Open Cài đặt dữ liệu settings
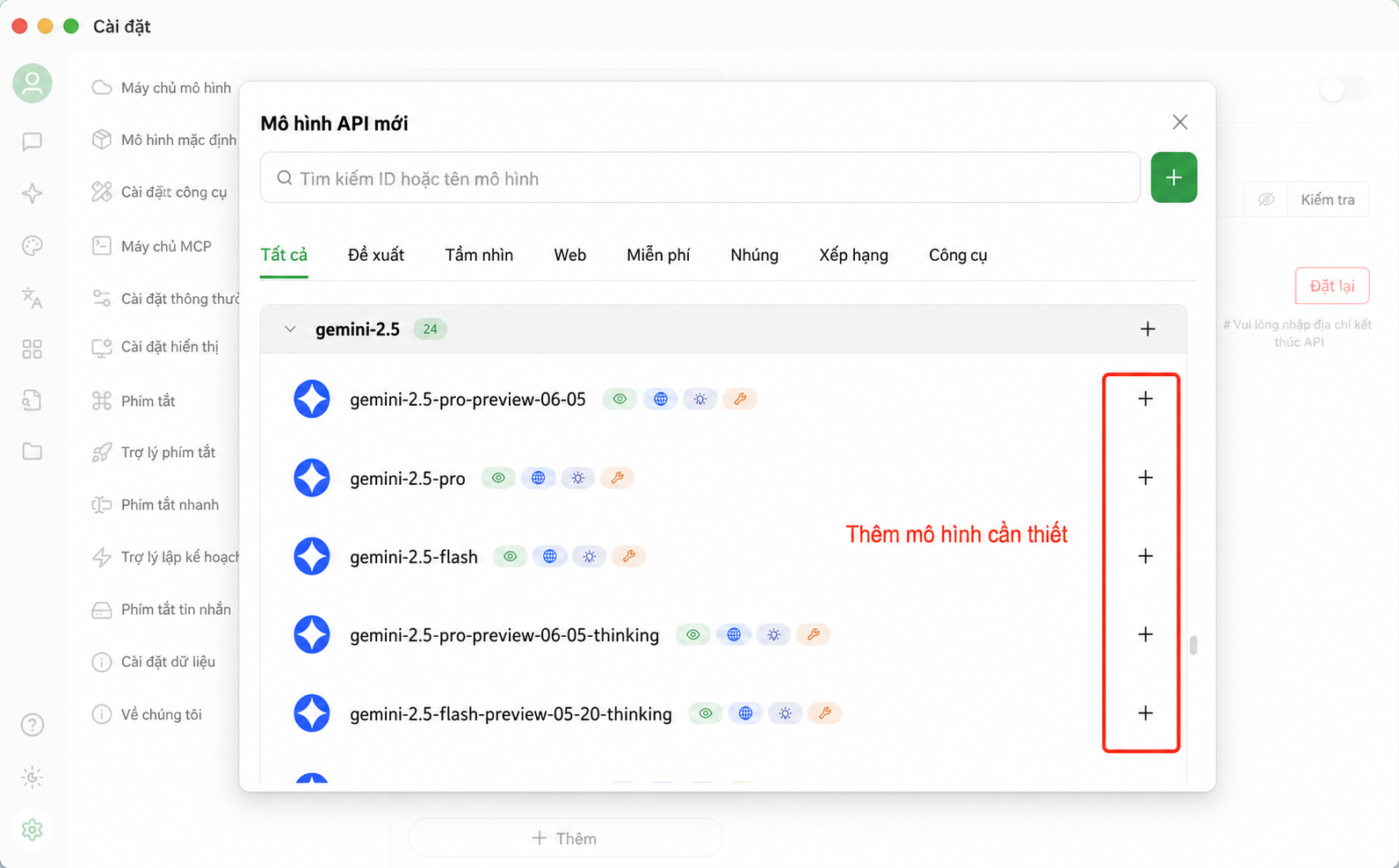This screenshot has width=1399, height=868. (154, 662)
